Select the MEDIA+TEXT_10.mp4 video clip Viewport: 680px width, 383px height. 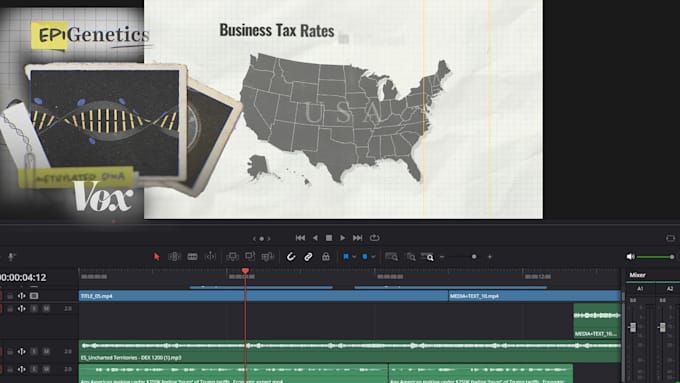click(x=534, y=296)
